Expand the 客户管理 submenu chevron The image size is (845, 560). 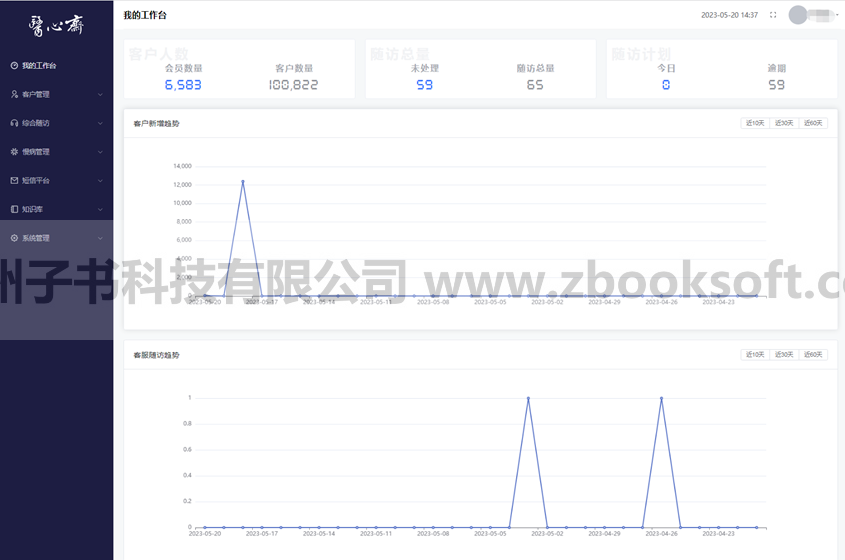[x=100, y=94]
